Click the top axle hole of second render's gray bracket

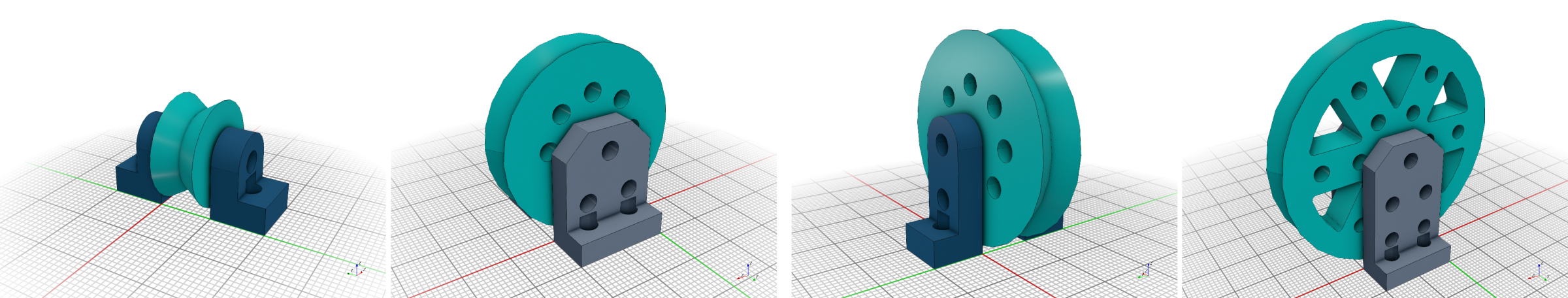611,150
